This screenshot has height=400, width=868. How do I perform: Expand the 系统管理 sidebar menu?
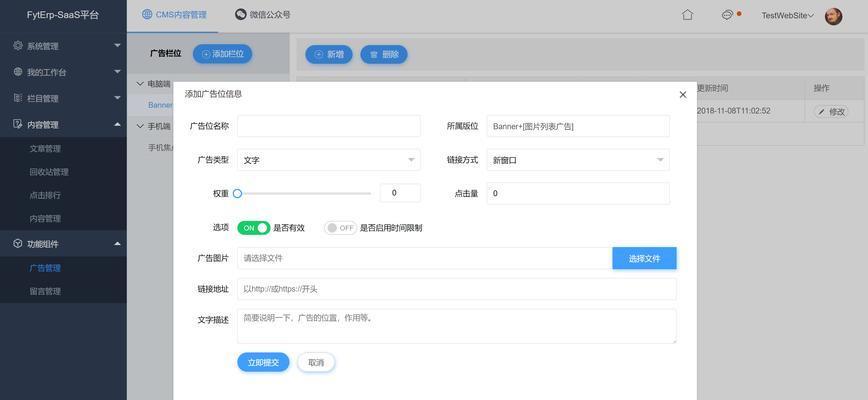(x=63, y=46)
